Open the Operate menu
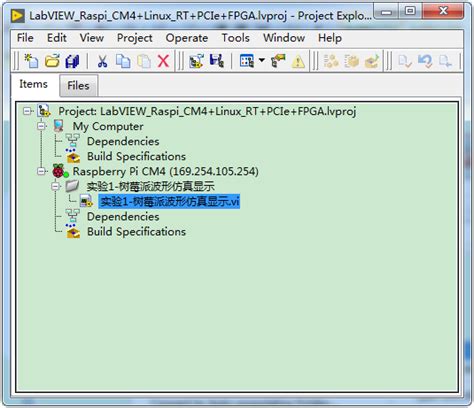Image resolution: width=474 pixels, height=408 pixels. pyautogui.click(x=187, y=38)
